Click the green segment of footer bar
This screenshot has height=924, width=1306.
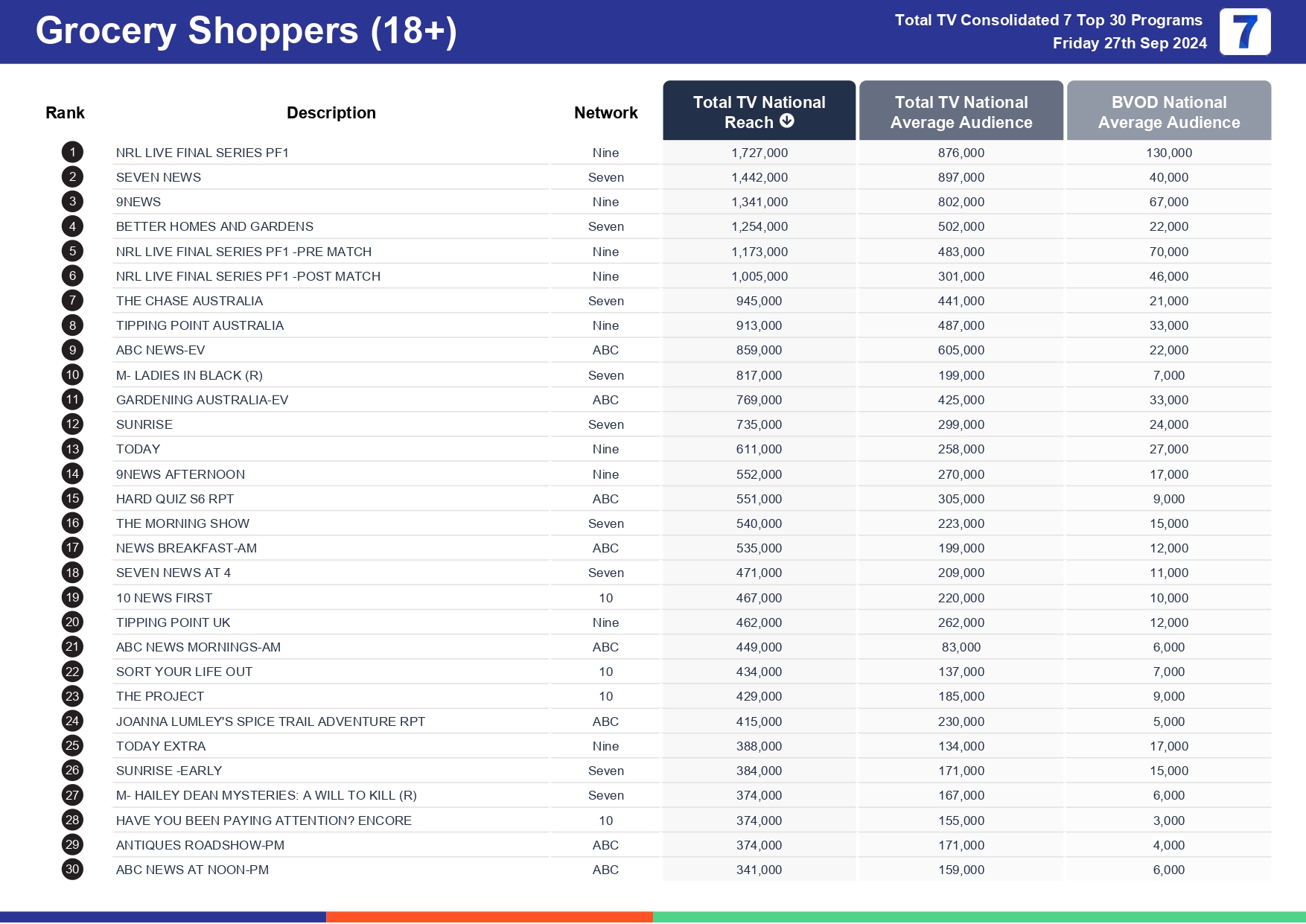(978, 917)
